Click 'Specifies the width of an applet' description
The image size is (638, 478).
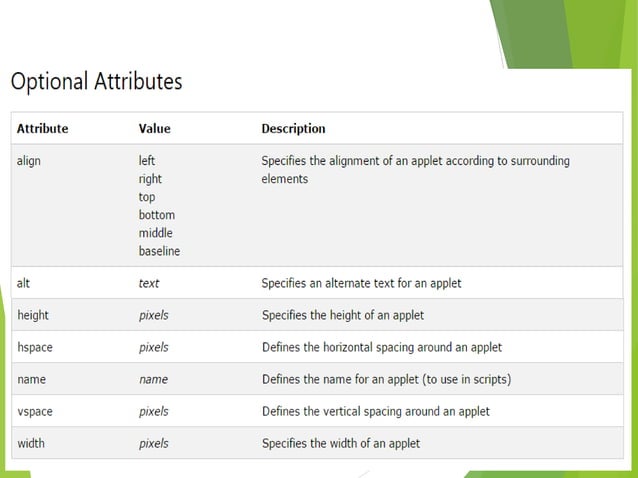click(x=340, y=443)
